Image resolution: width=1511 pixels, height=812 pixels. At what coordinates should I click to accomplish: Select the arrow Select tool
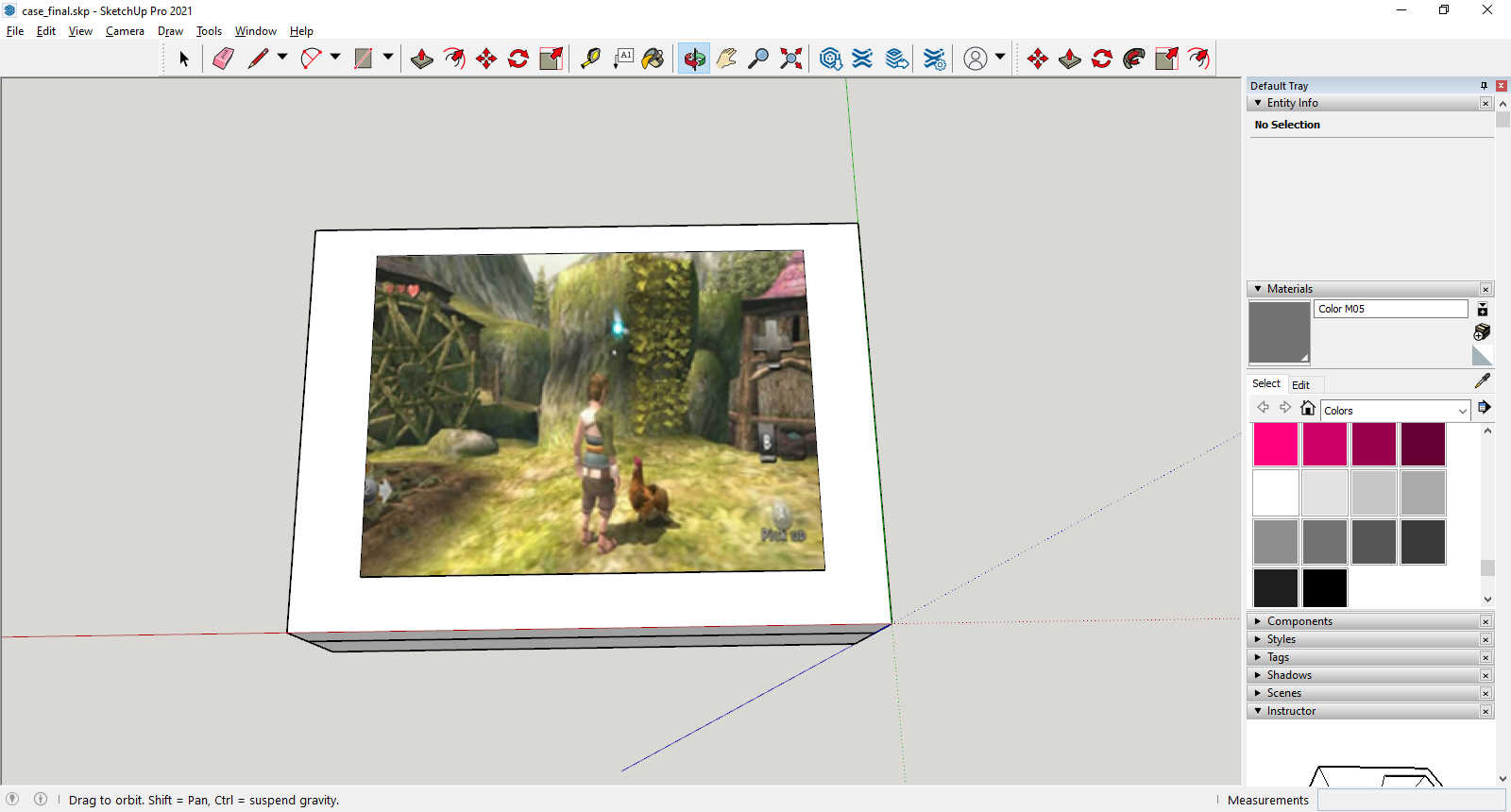point(184,59)
